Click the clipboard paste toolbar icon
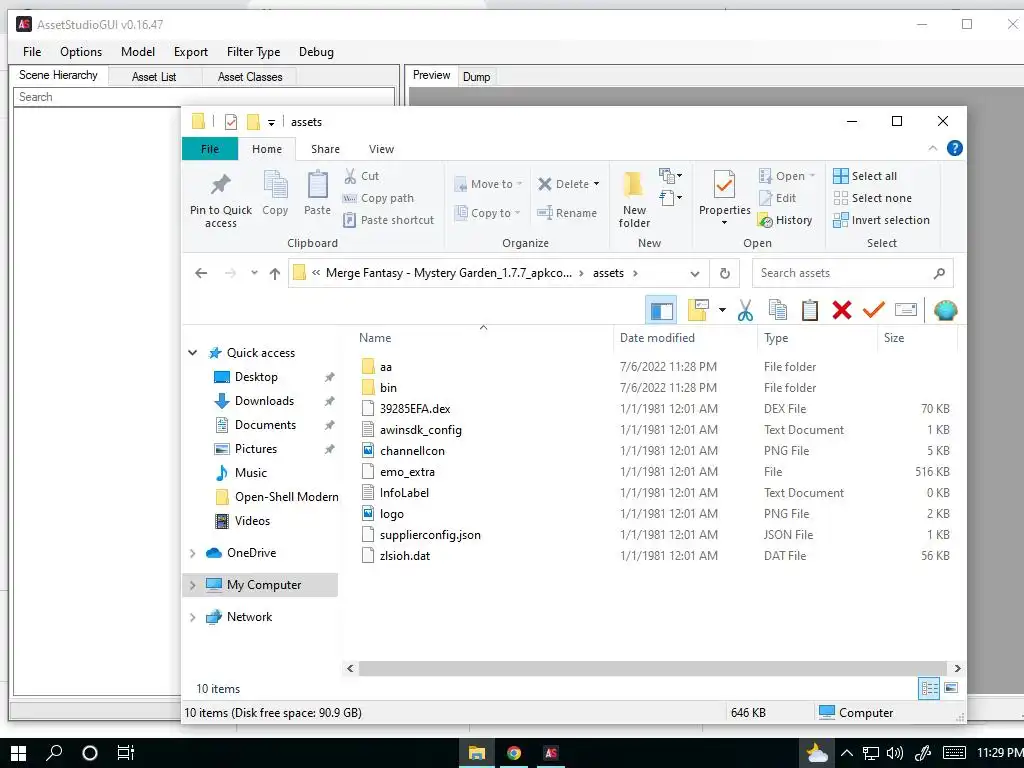Image resolution: width=1024 pixels, height=768 pixels. [x=810, y=310]
